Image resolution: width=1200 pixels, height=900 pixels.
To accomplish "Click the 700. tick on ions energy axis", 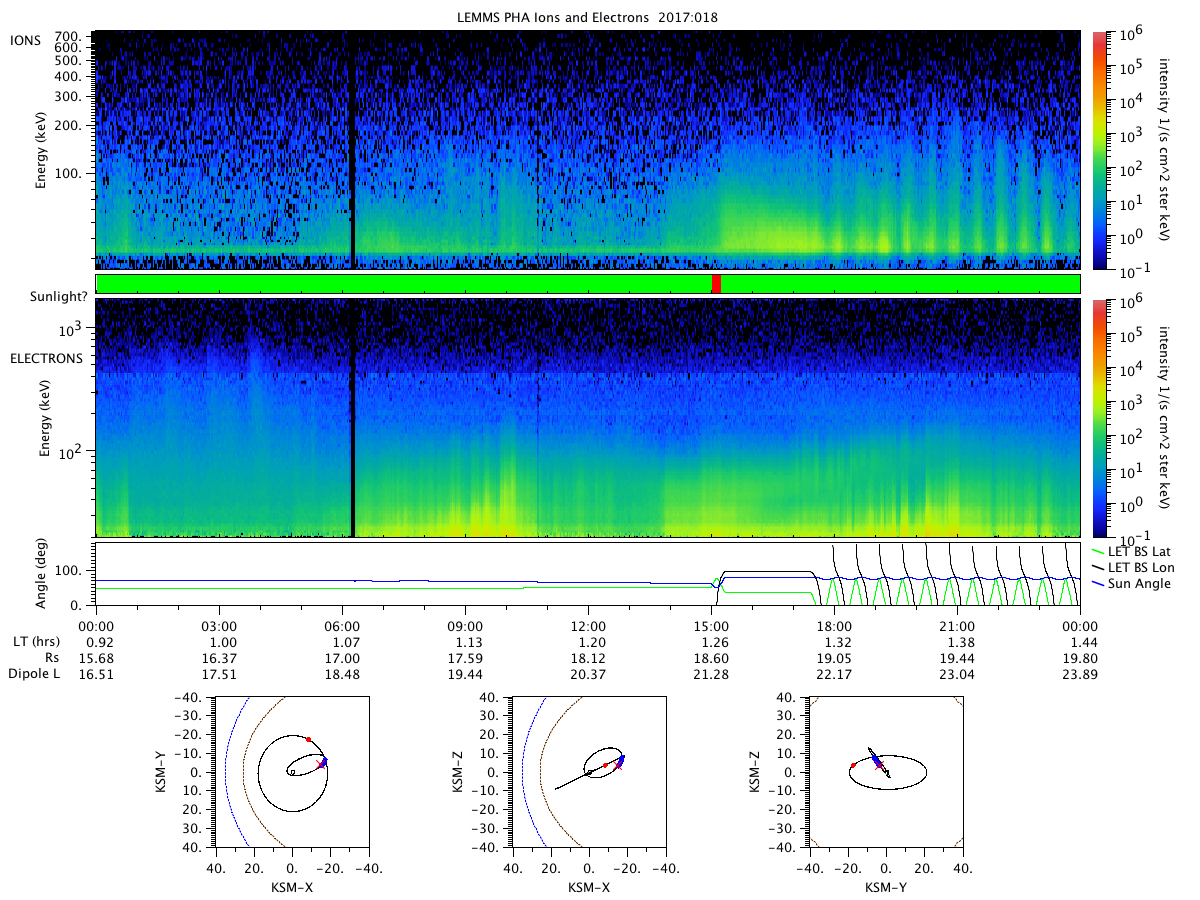I will (68, 35).
